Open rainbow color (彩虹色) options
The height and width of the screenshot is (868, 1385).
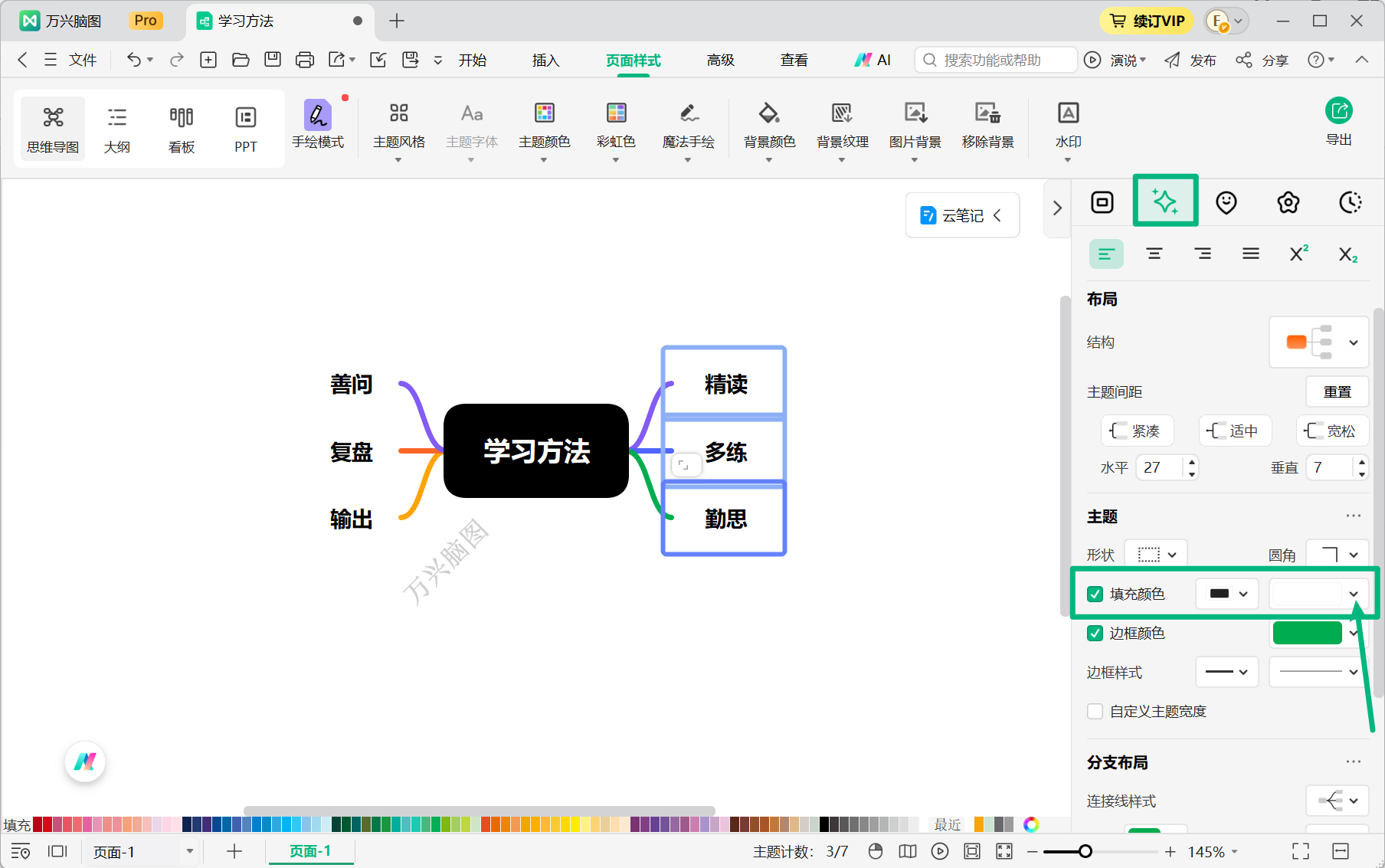coord(616,130)
